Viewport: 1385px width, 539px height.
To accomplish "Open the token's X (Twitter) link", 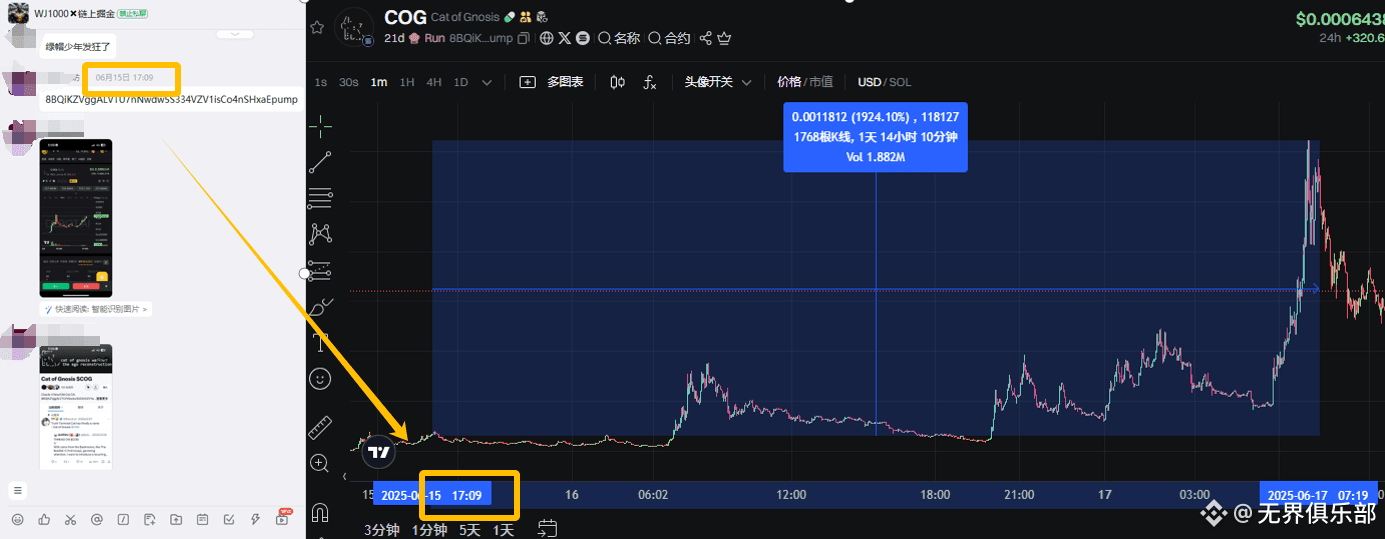I will coord(565,38).
